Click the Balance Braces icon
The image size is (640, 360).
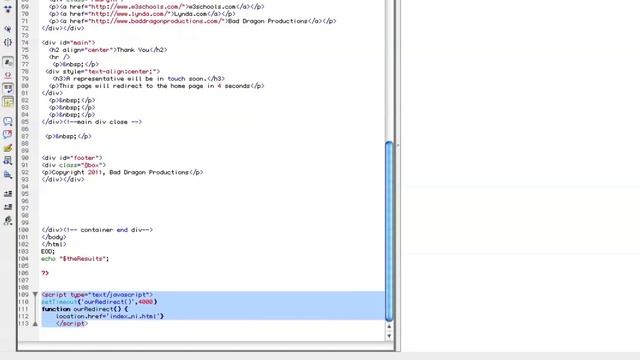coord(8,42)
